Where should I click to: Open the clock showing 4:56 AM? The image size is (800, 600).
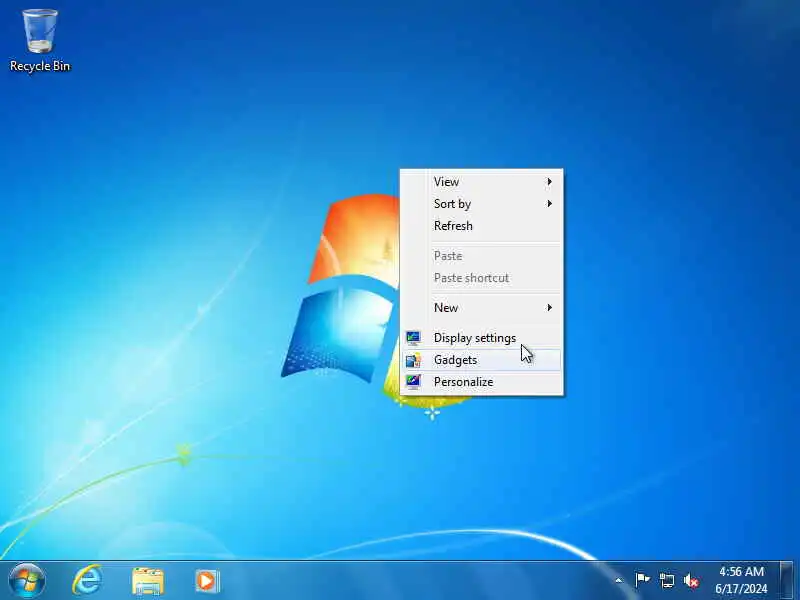pos(741,571)
